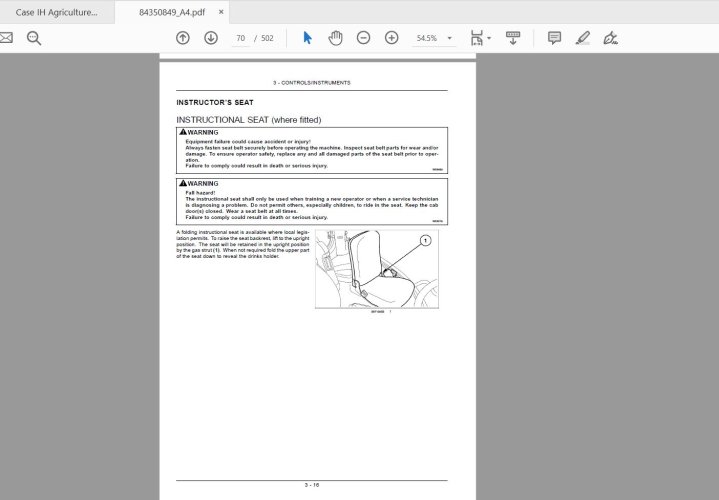Viewport: 719px width, 500px height.
Task: Switch to Case IH Agriculture tab
Action: point(57,12)
